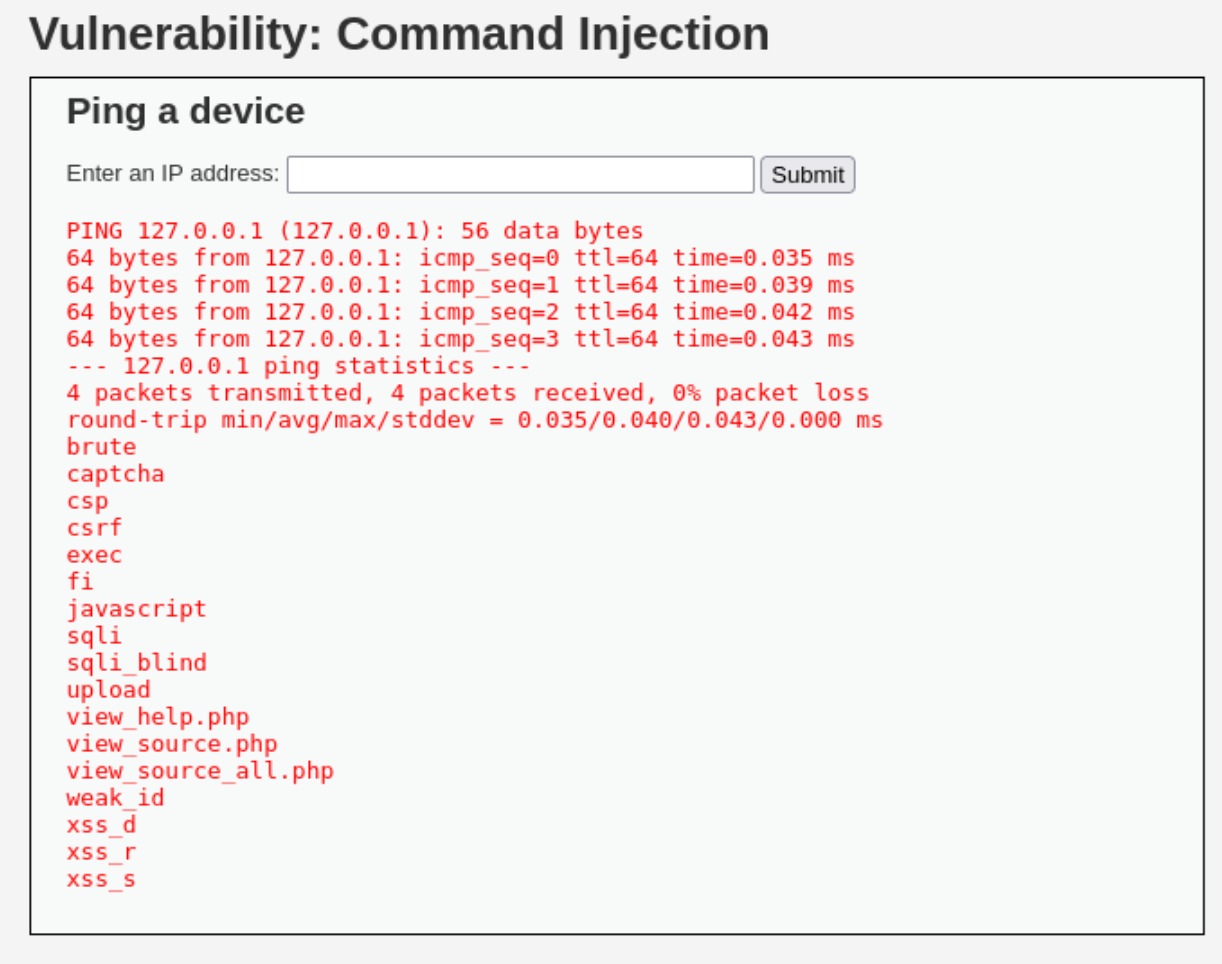Click the 'captcha' directory entry

[x=115, y=474]
